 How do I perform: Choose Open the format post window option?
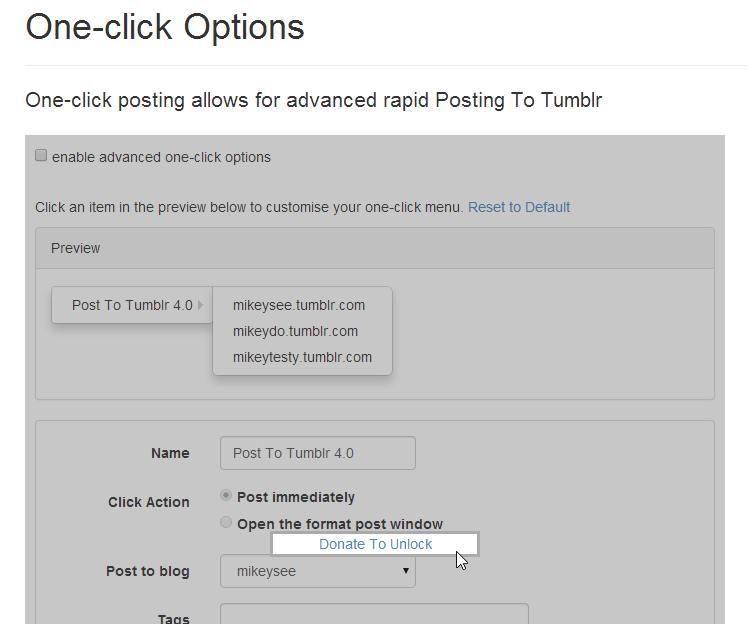pos(227,523)
